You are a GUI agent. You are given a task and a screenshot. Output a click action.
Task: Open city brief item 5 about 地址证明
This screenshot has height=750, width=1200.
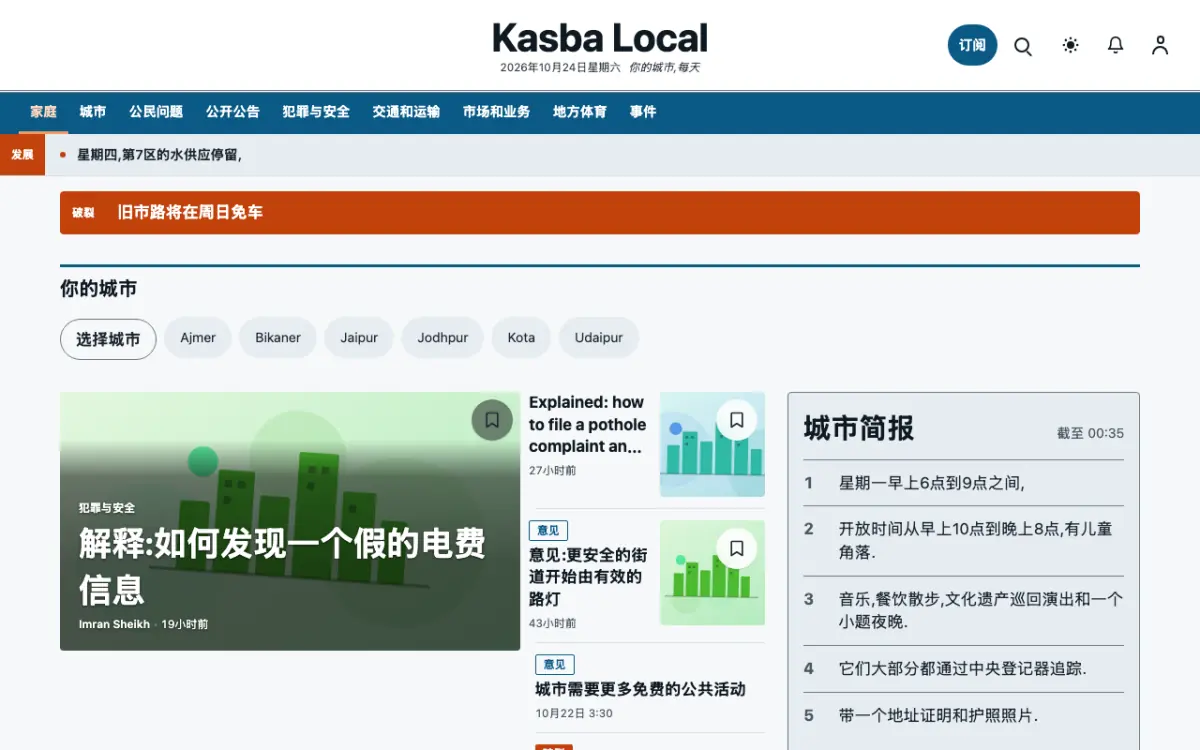click(x=964, y=716)
